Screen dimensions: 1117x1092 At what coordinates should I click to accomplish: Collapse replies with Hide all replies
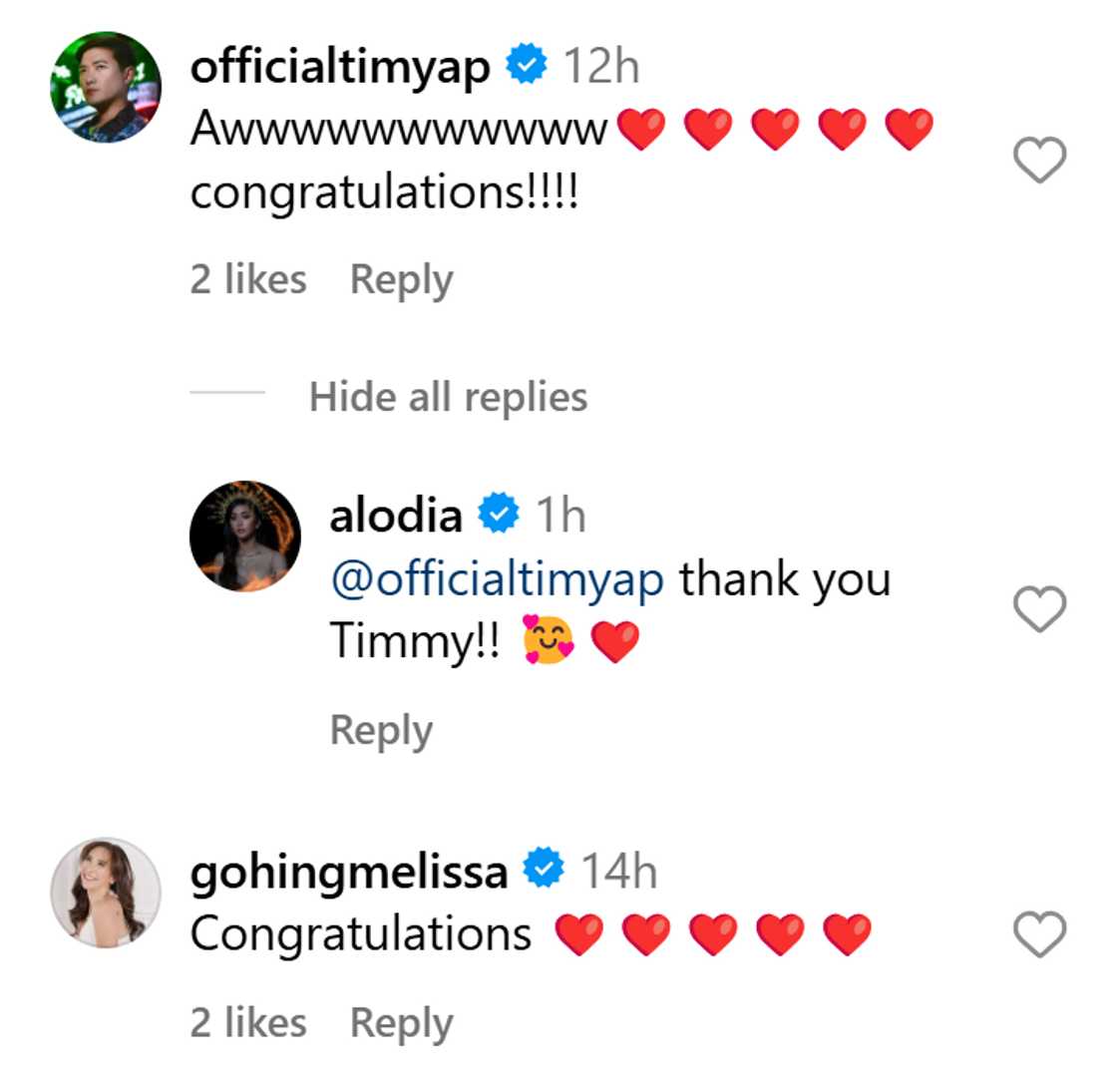[448, 397]
